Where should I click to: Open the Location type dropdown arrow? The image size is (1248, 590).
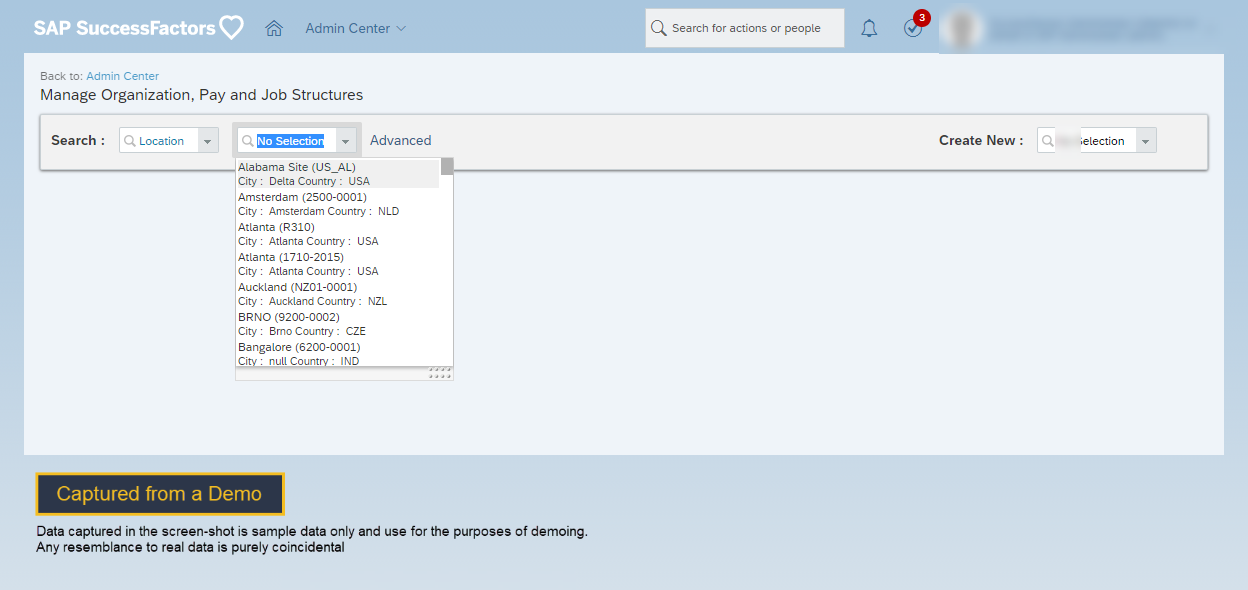pos(208,141)
